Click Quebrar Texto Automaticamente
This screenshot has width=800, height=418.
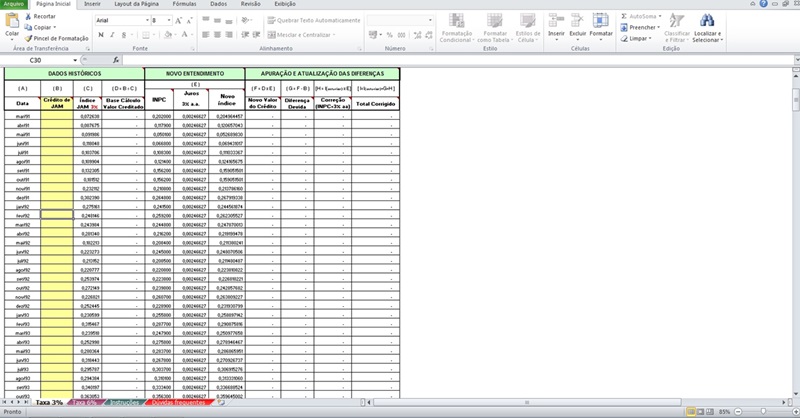pyautogui.click(x=314, y=20)
